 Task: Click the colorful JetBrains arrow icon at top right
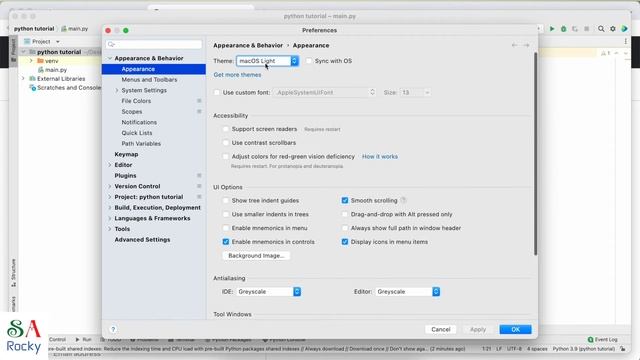click(x=624, y=29)
